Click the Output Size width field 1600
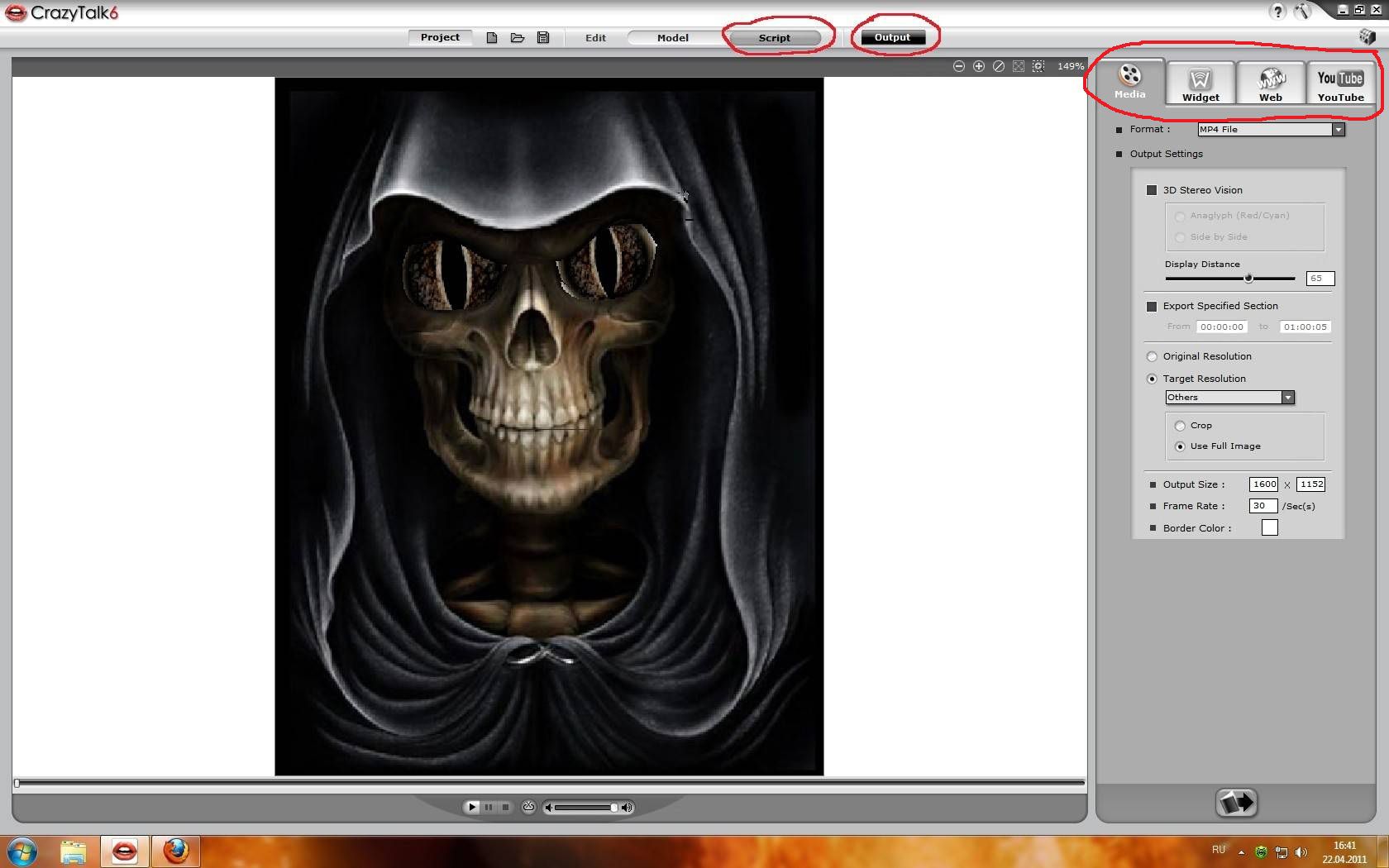This screenshot has height=868, width=1389. pos(1263,484)
